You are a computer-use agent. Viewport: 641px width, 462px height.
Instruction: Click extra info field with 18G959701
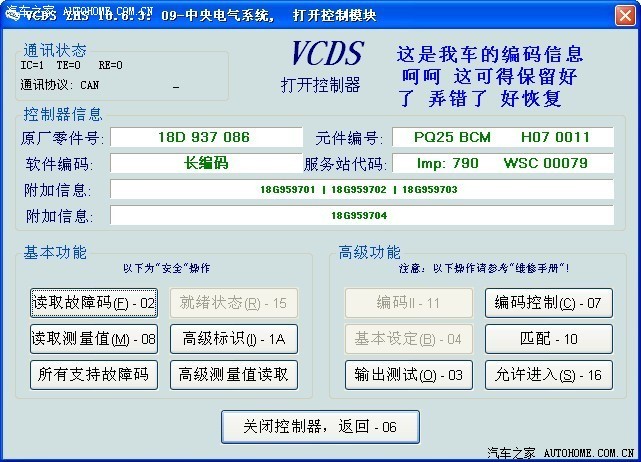click(x=362, y=189)
